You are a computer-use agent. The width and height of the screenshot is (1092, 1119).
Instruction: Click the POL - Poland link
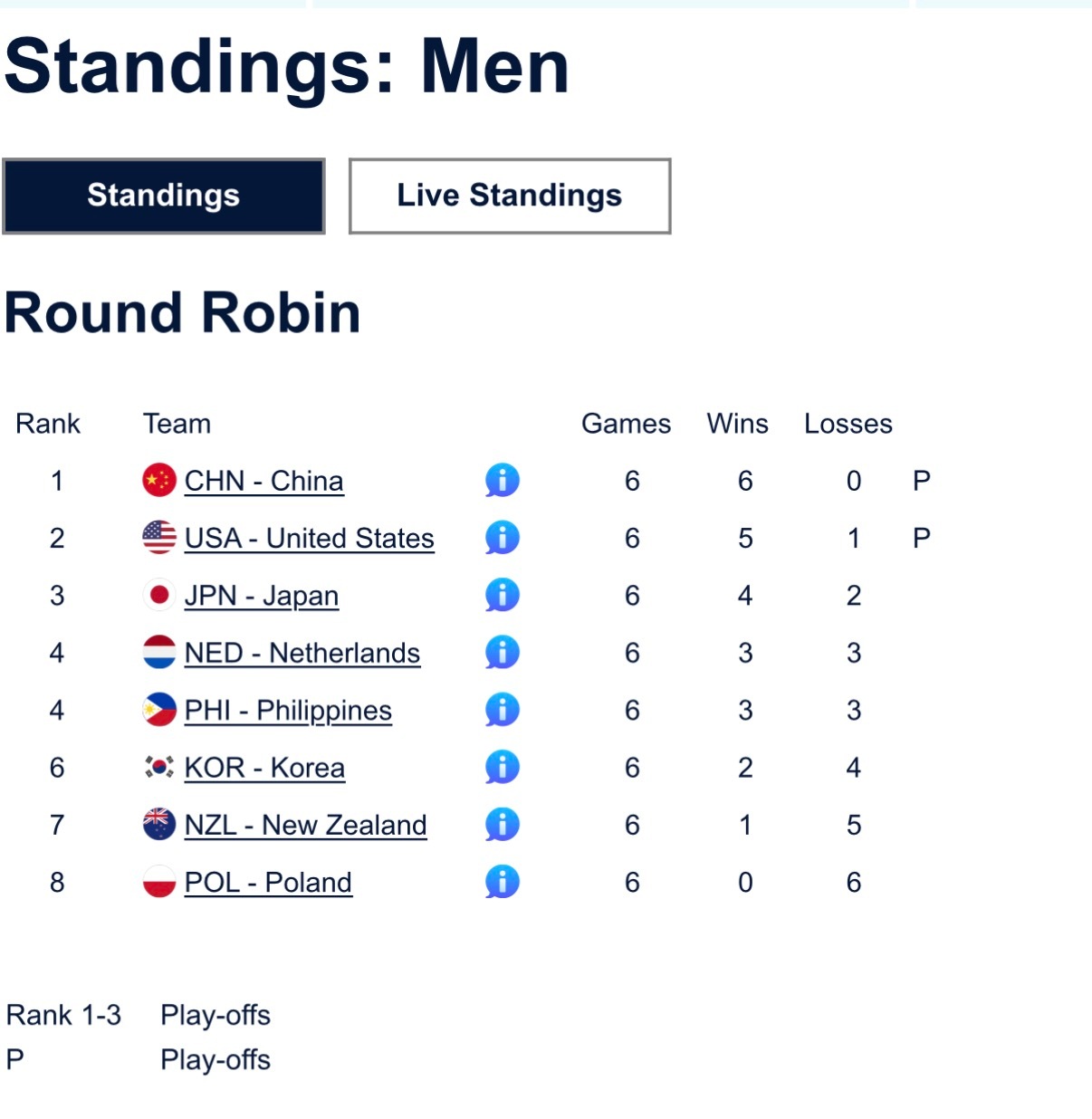point(268,882)
